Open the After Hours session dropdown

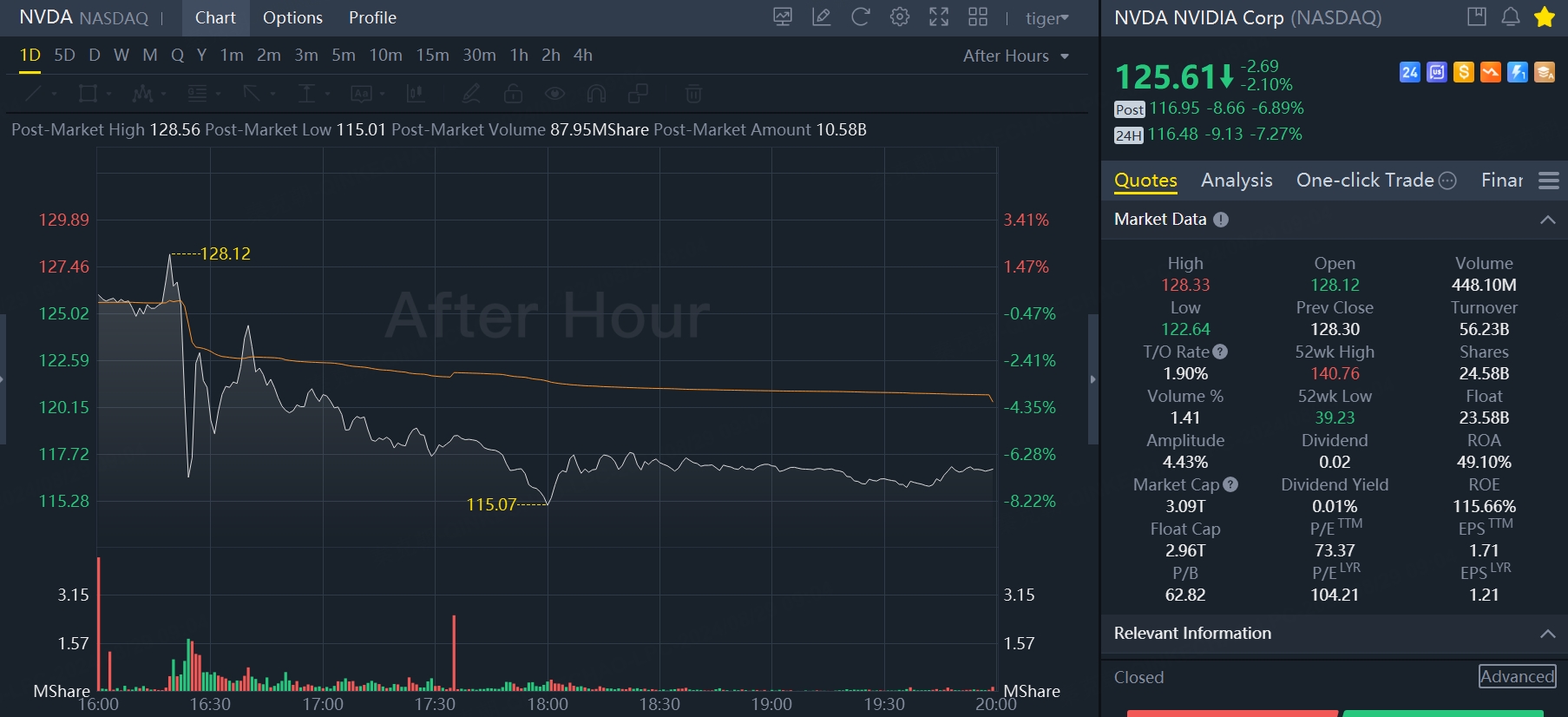click(x=1016, y=56)
